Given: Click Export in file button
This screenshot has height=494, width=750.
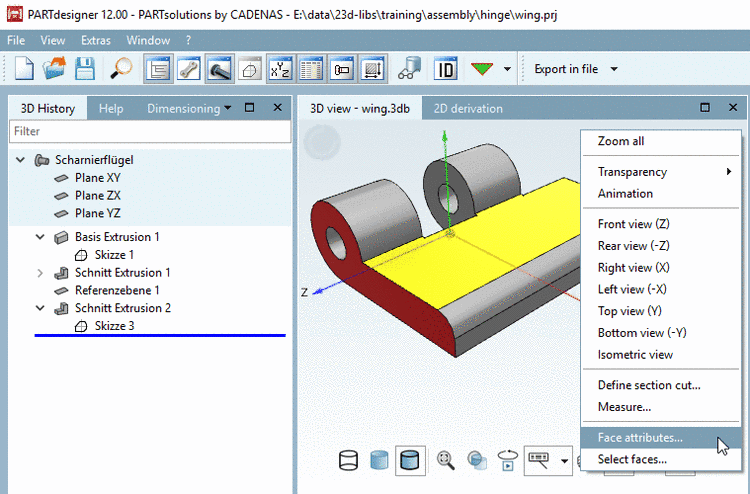Looking at the screenshot, I should 566,69.
